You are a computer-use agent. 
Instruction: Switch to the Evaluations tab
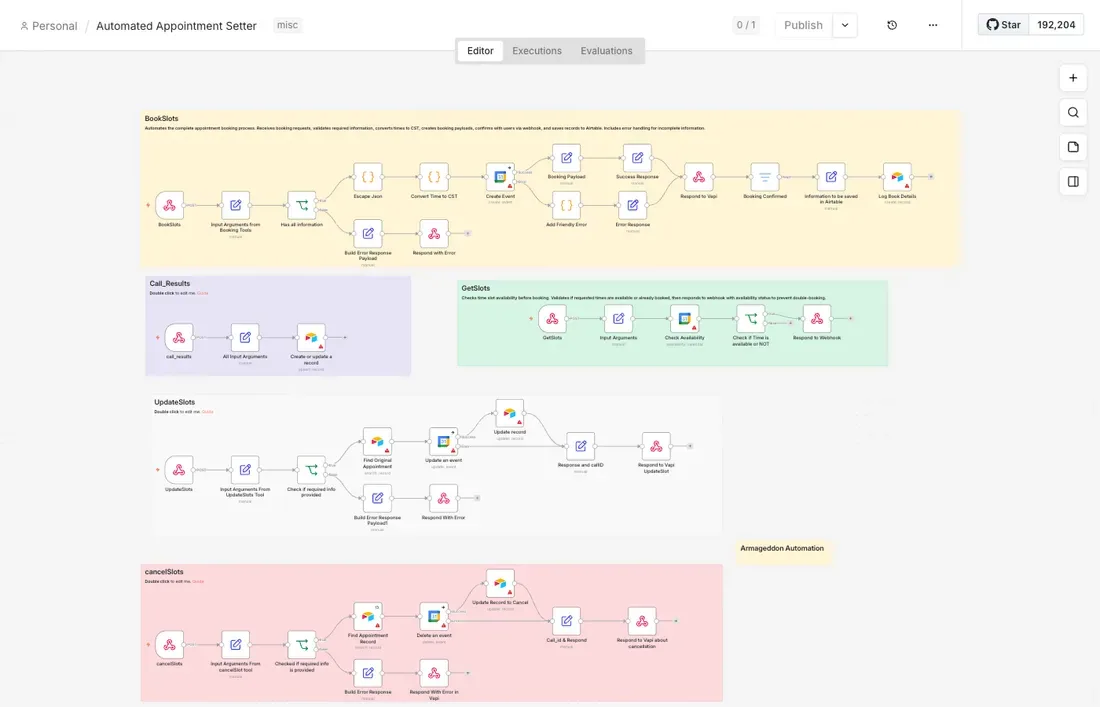pyautogui.click(x=606, y=50)
